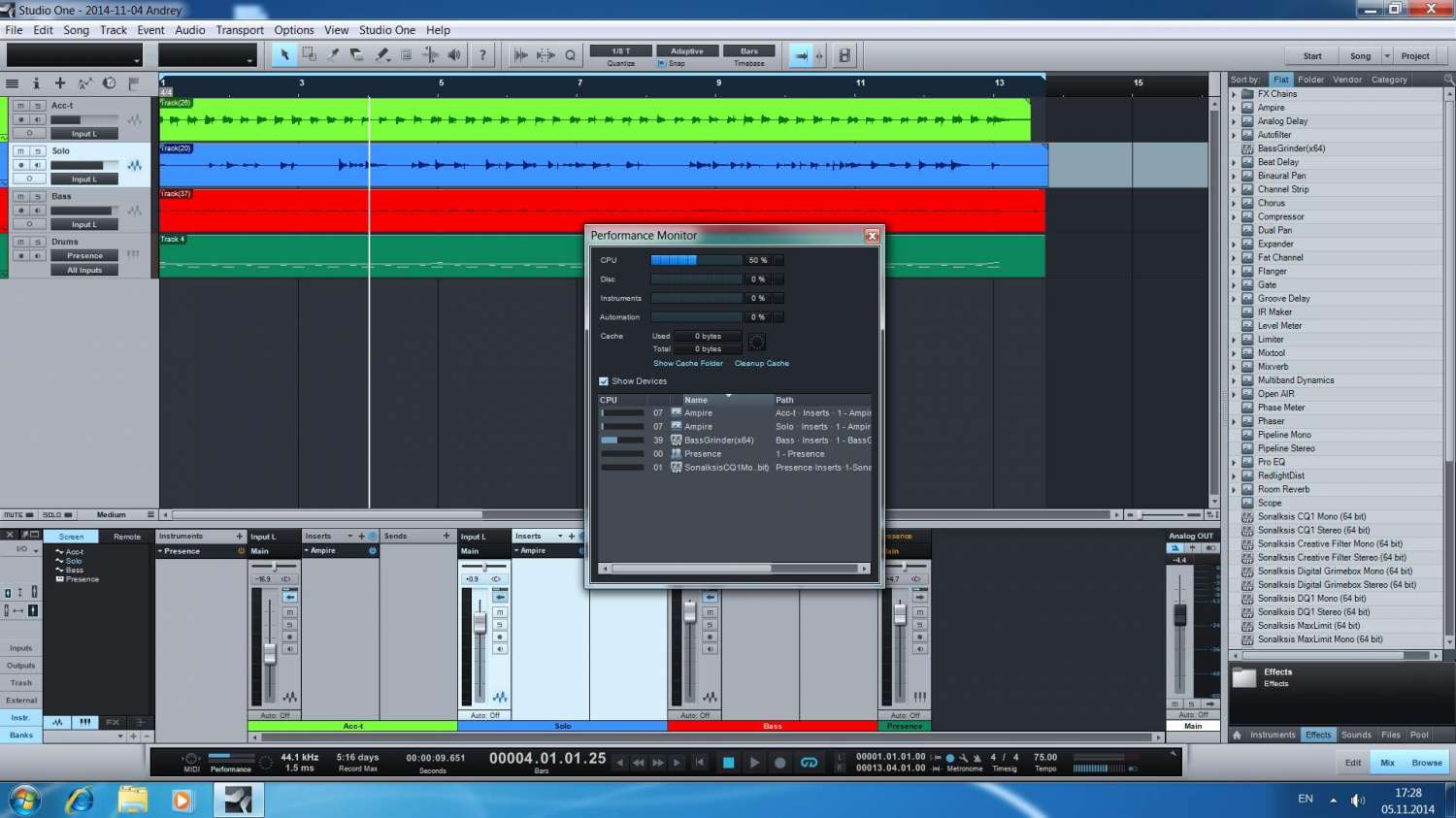The height and width of the screenshot is (818, 1456).
Task: Click the add tracks plus icon
Action: pos(60,83)
